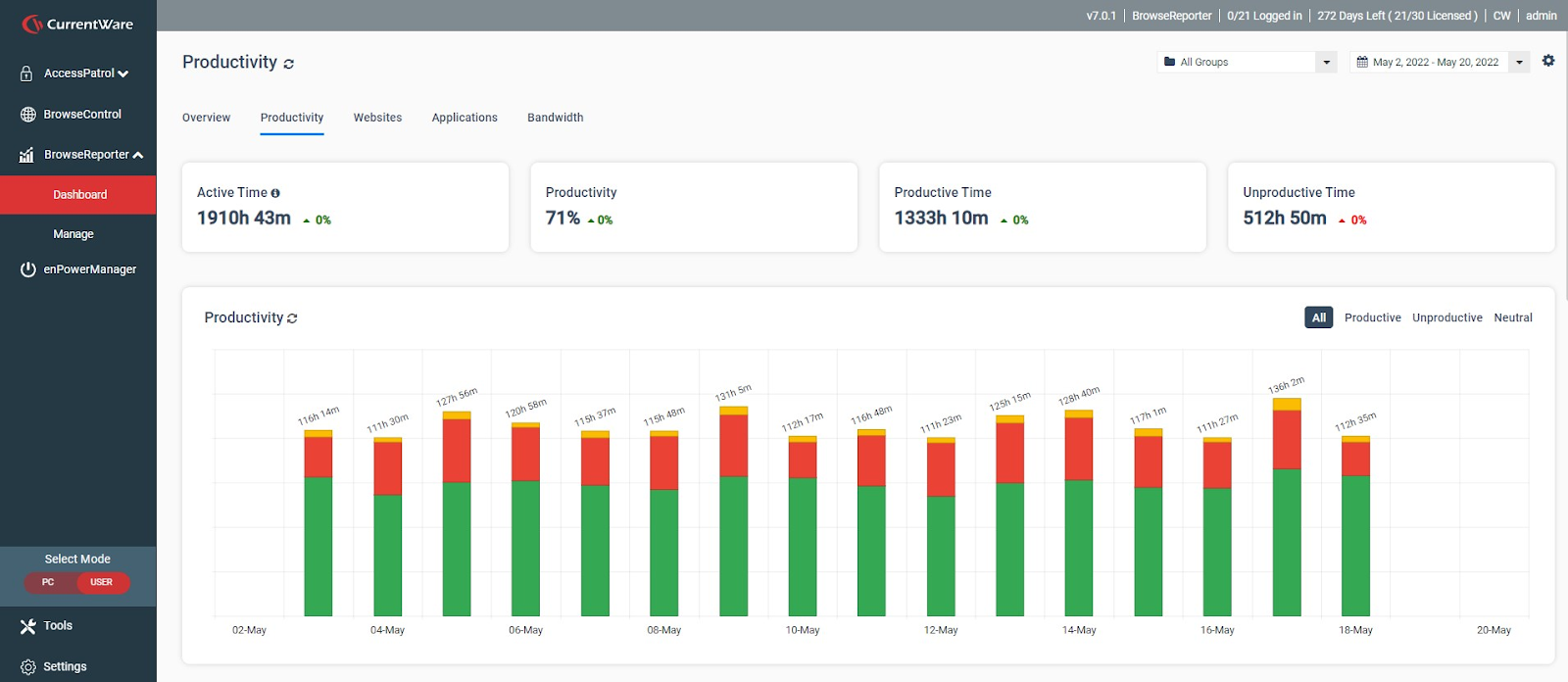Click Unproductive Time 512h 50m value

(1285, 219)
